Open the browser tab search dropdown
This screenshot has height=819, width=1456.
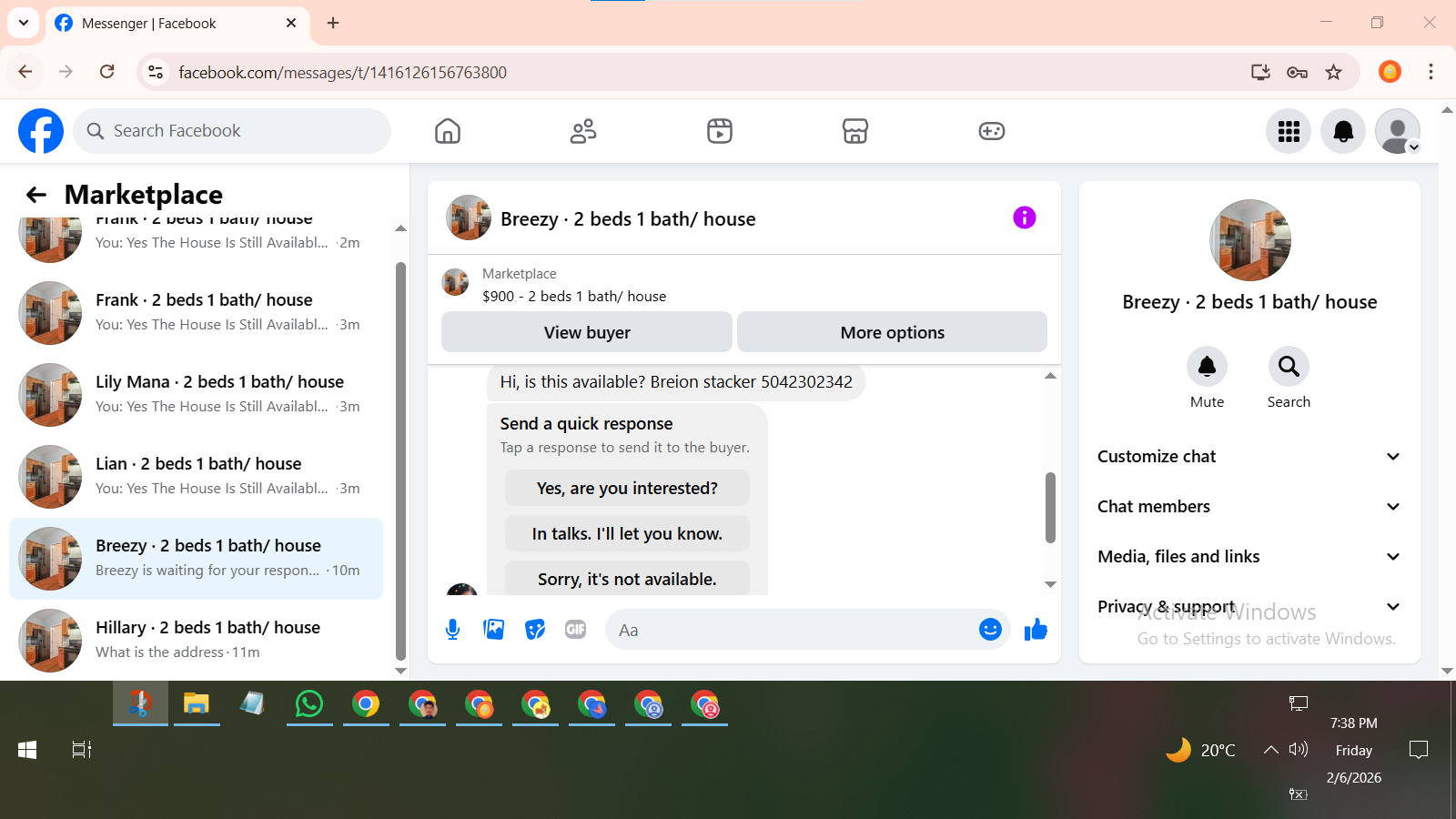24,23
